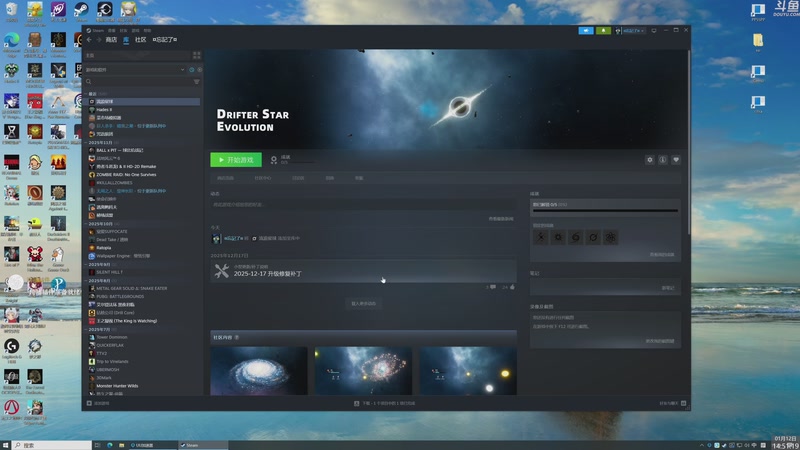Screen dimensions: 800x450
Task: Open downloads status in bottom bar
Action: (x=385, y=403)
